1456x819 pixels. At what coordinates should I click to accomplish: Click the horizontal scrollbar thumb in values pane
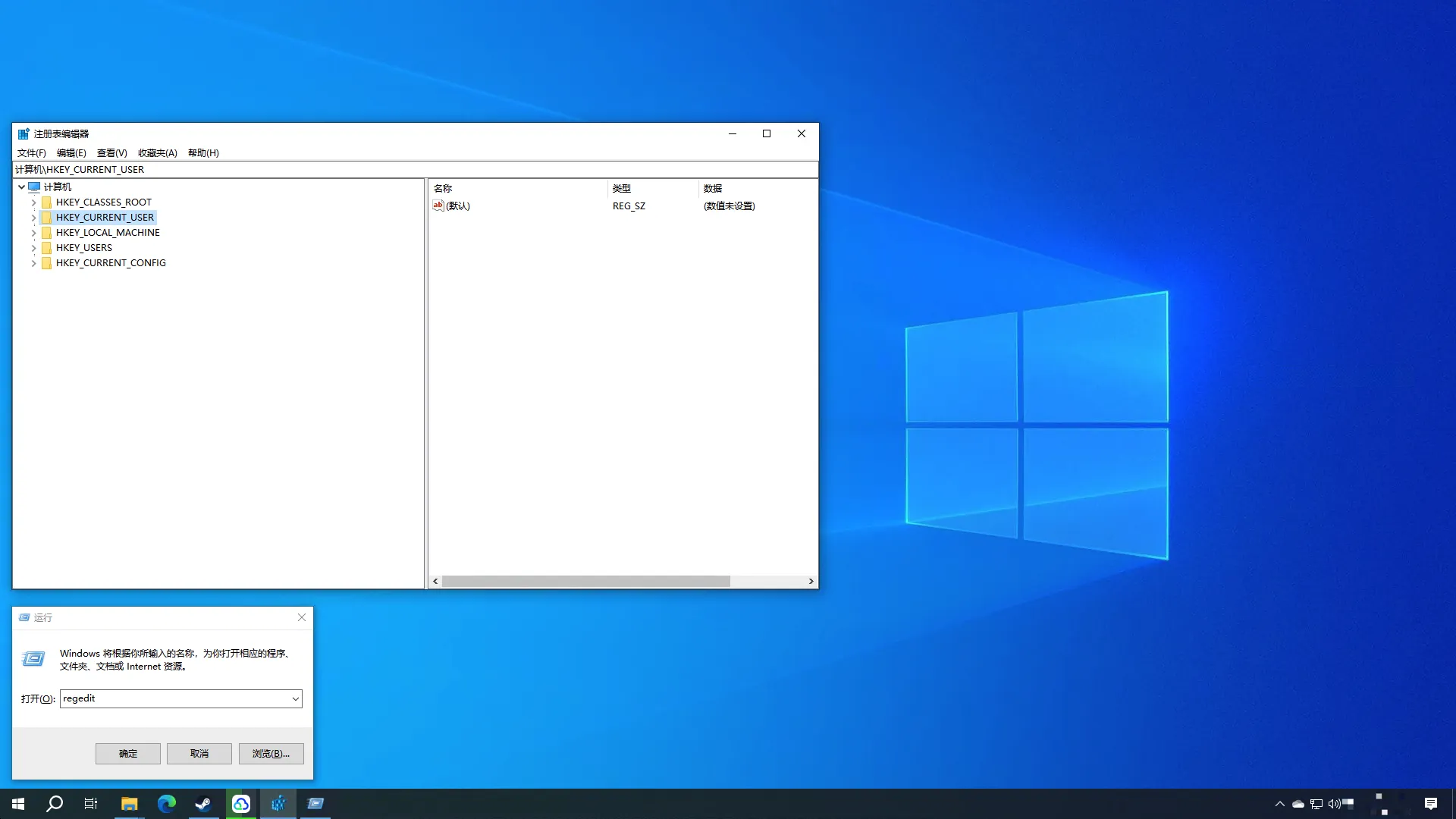click(586, 582)
